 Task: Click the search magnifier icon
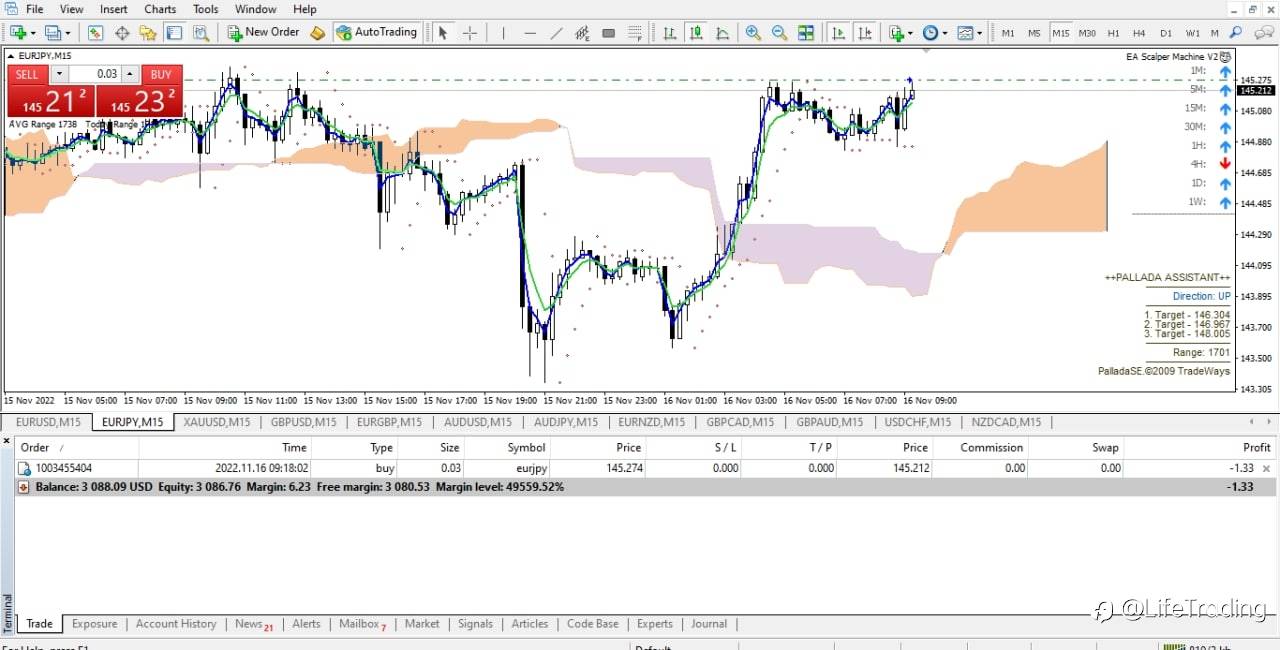tap(1238, 33)
